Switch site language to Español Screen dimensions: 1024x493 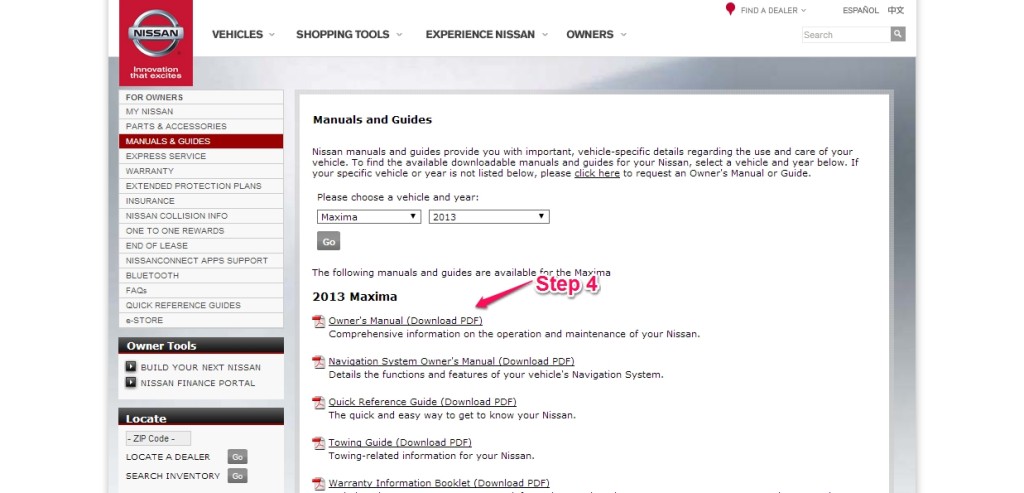point(861,10)
